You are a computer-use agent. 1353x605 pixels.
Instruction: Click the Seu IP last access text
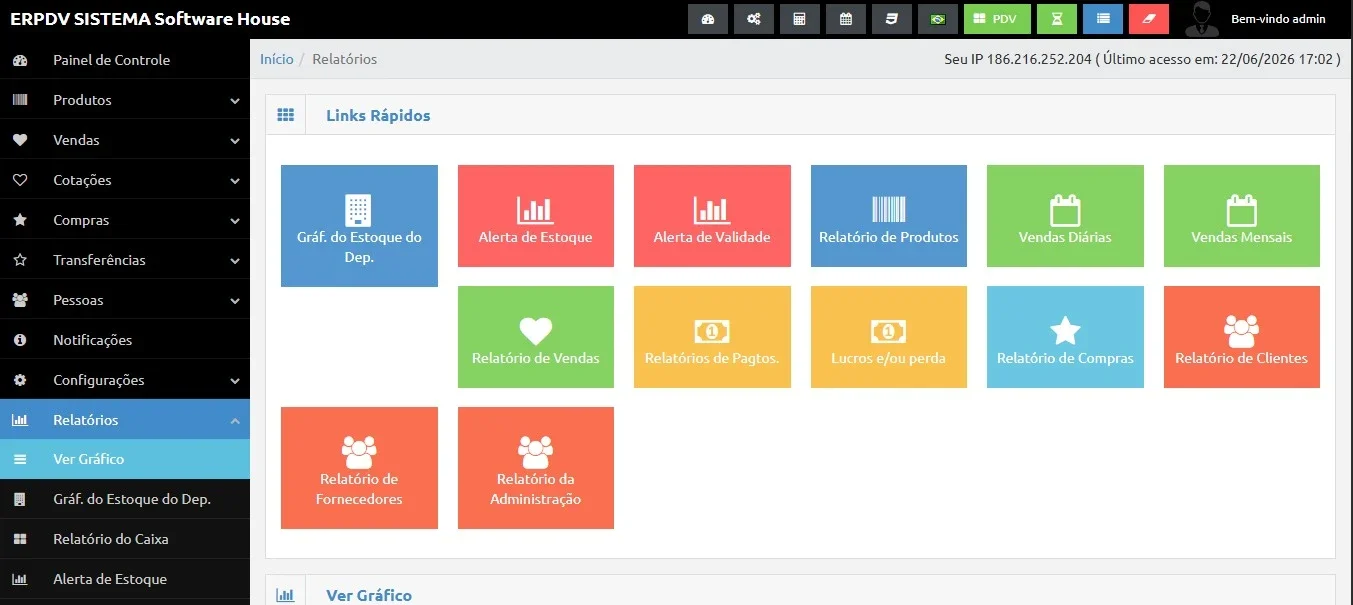[1142, 59]
